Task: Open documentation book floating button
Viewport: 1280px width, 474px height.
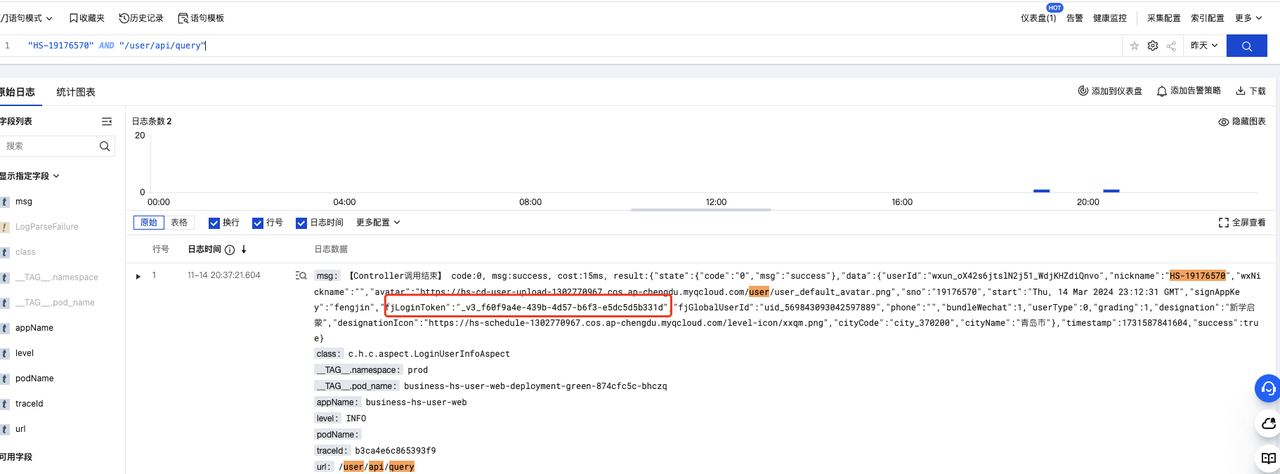Action: click(x=1268, y=459)
